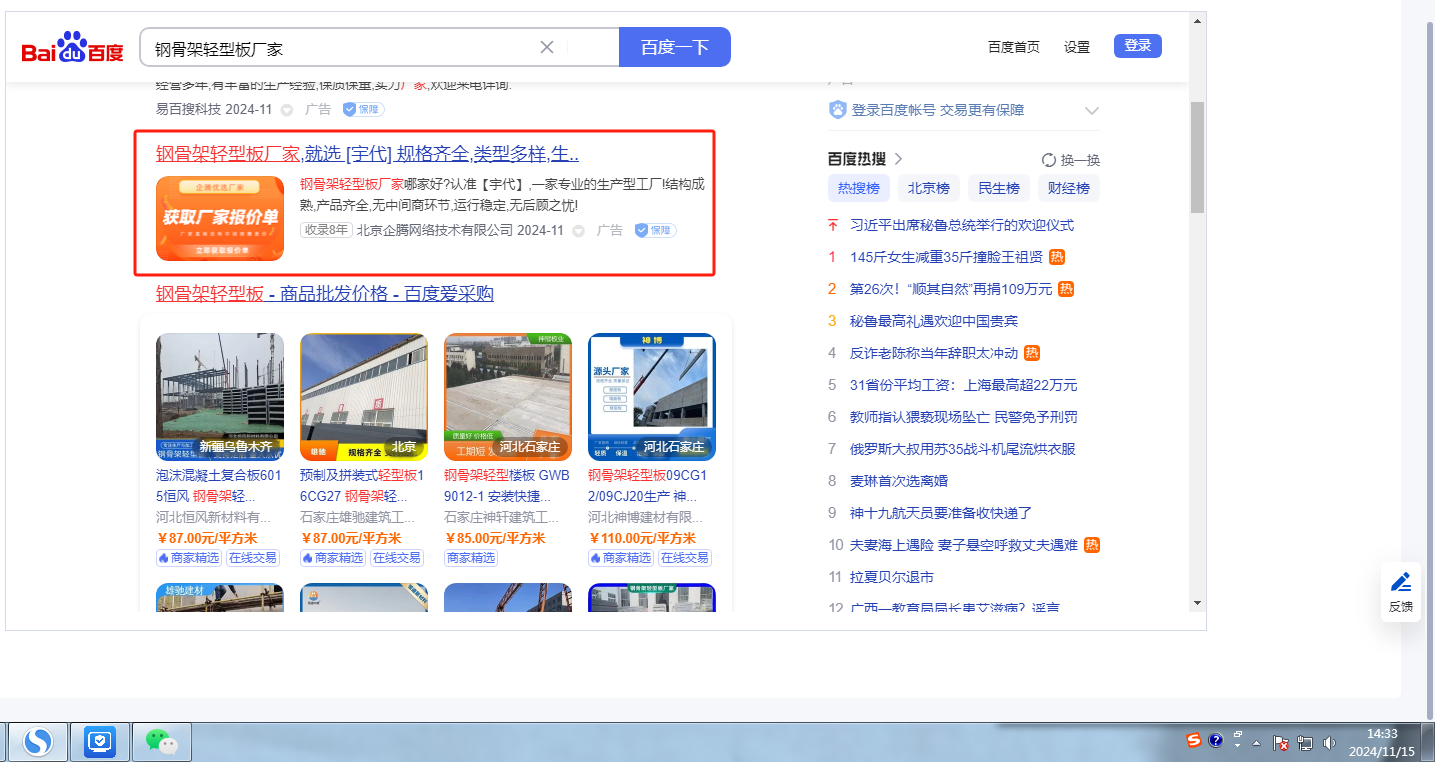Click the 商家精选 tag under 石家庄神轩建筑工
The width and height of the screenshot is (1435, 762).
tap(470, 558)
